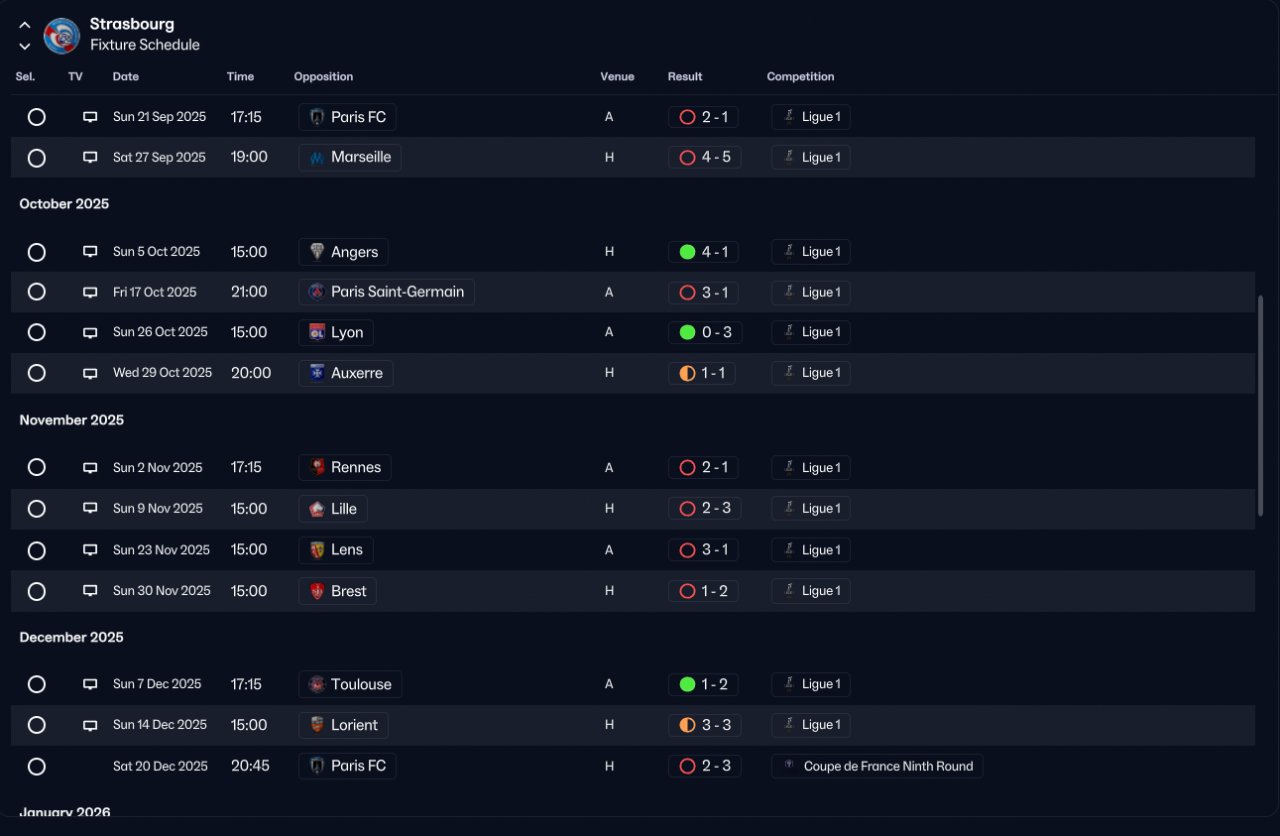Click the Competition column header
The width and height of the screenshot is (1280, 836).
coord(800,77)
